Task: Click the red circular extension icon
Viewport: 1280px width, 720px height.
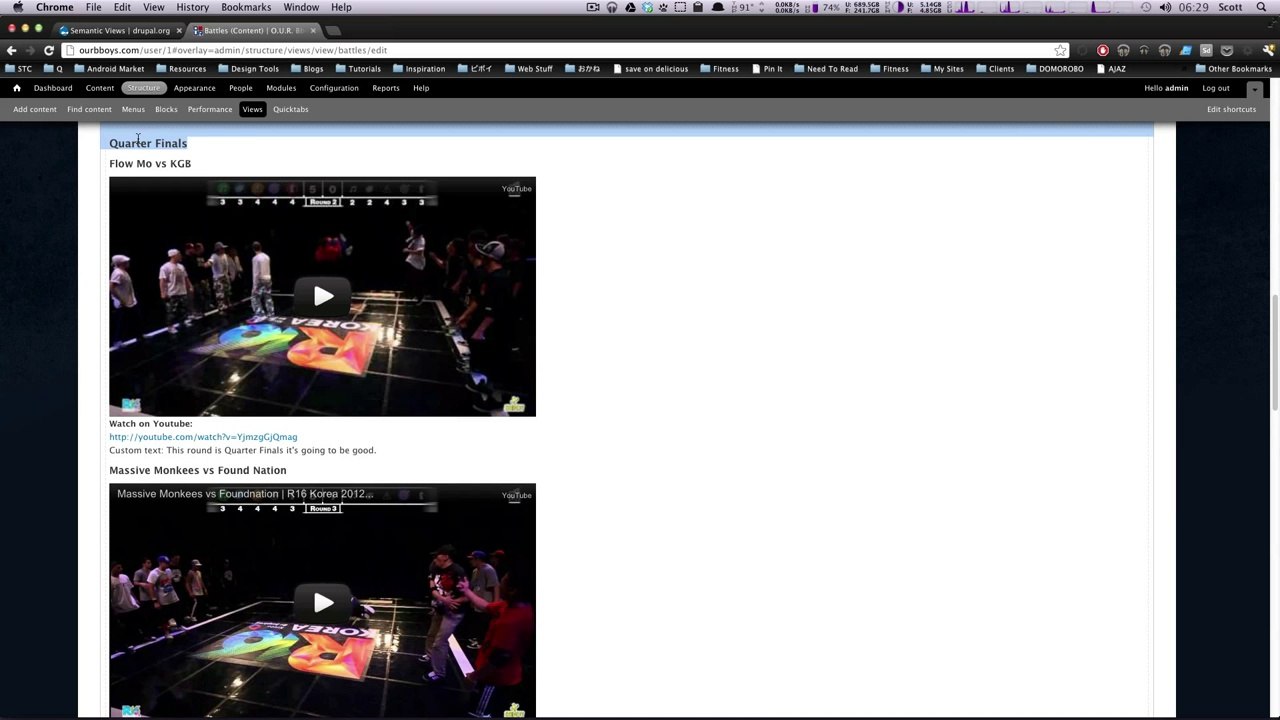Action: coord(1103,50)
